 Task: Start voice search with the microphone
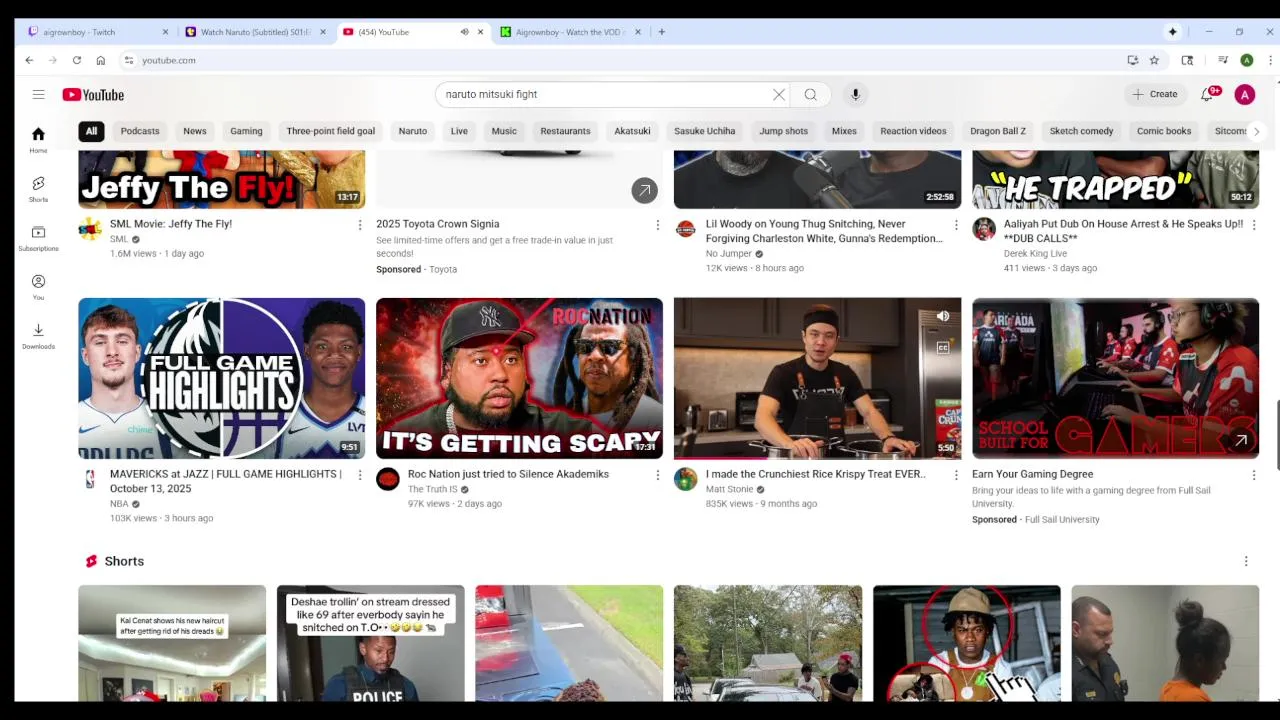click(855, 94)
